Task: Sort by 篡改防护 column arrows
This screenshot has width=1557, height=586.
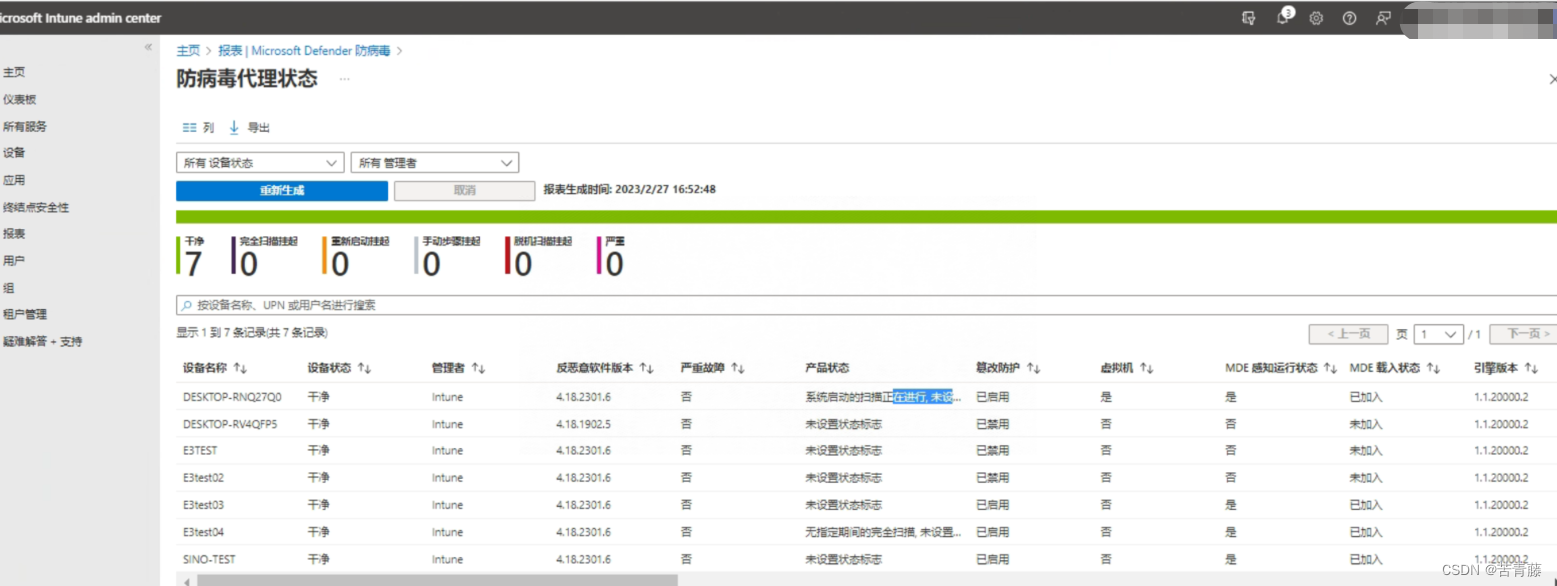Action: (x=1034, y=369)
